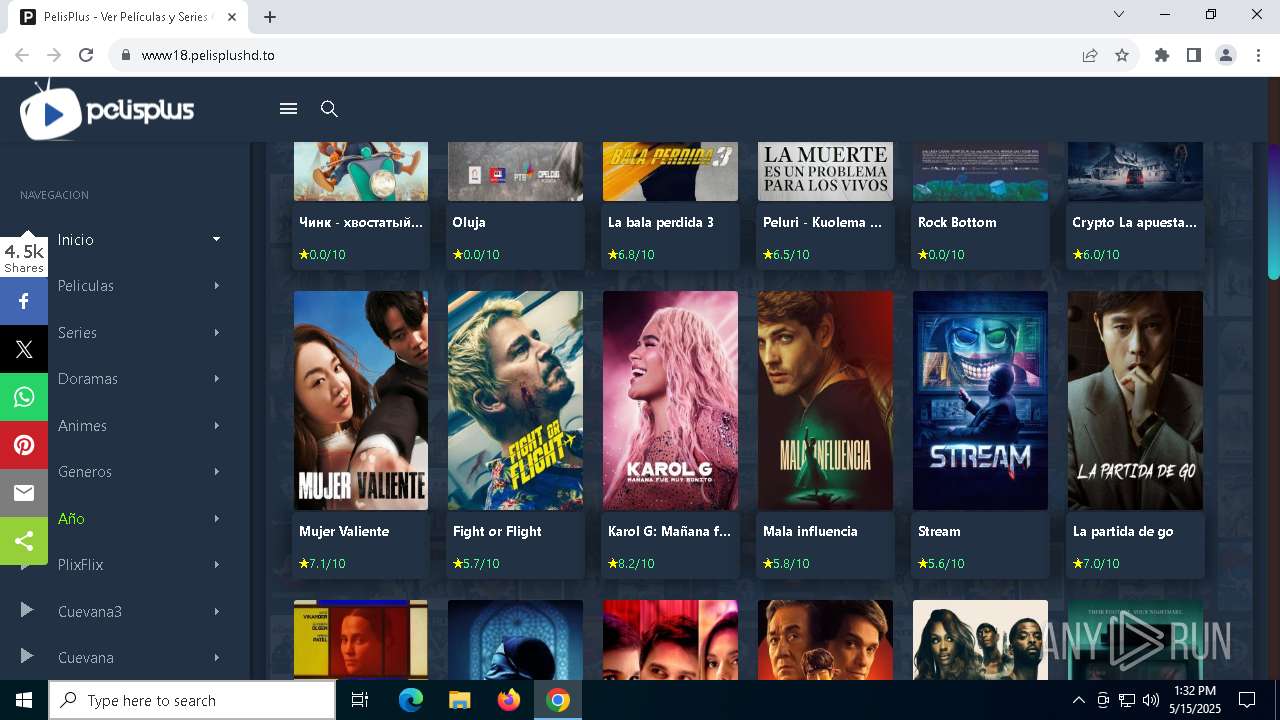
Task: Select Peliculas in navigation
Action: 86,286
